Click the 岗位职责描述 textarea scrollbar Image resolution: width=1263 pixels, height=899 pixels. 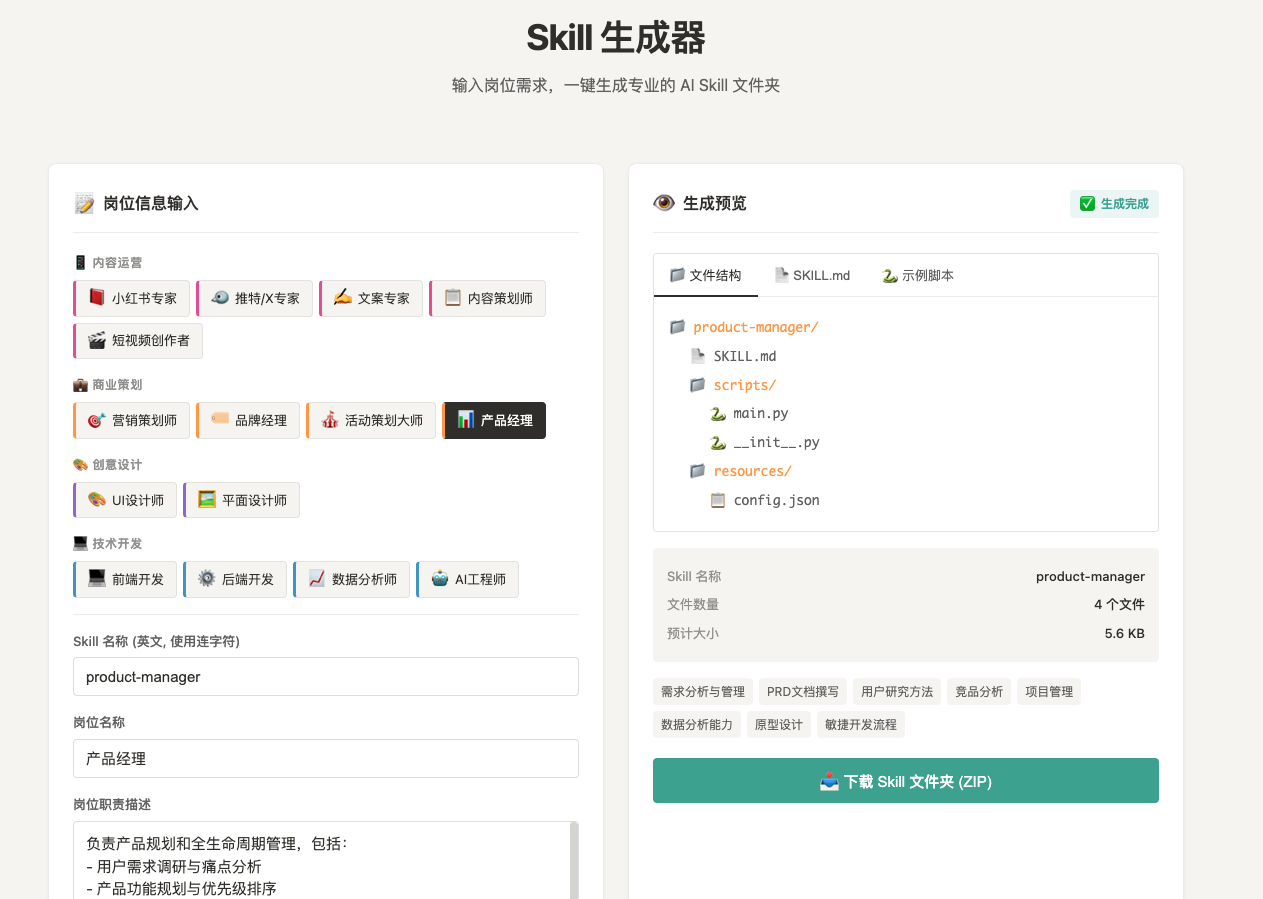574,860
